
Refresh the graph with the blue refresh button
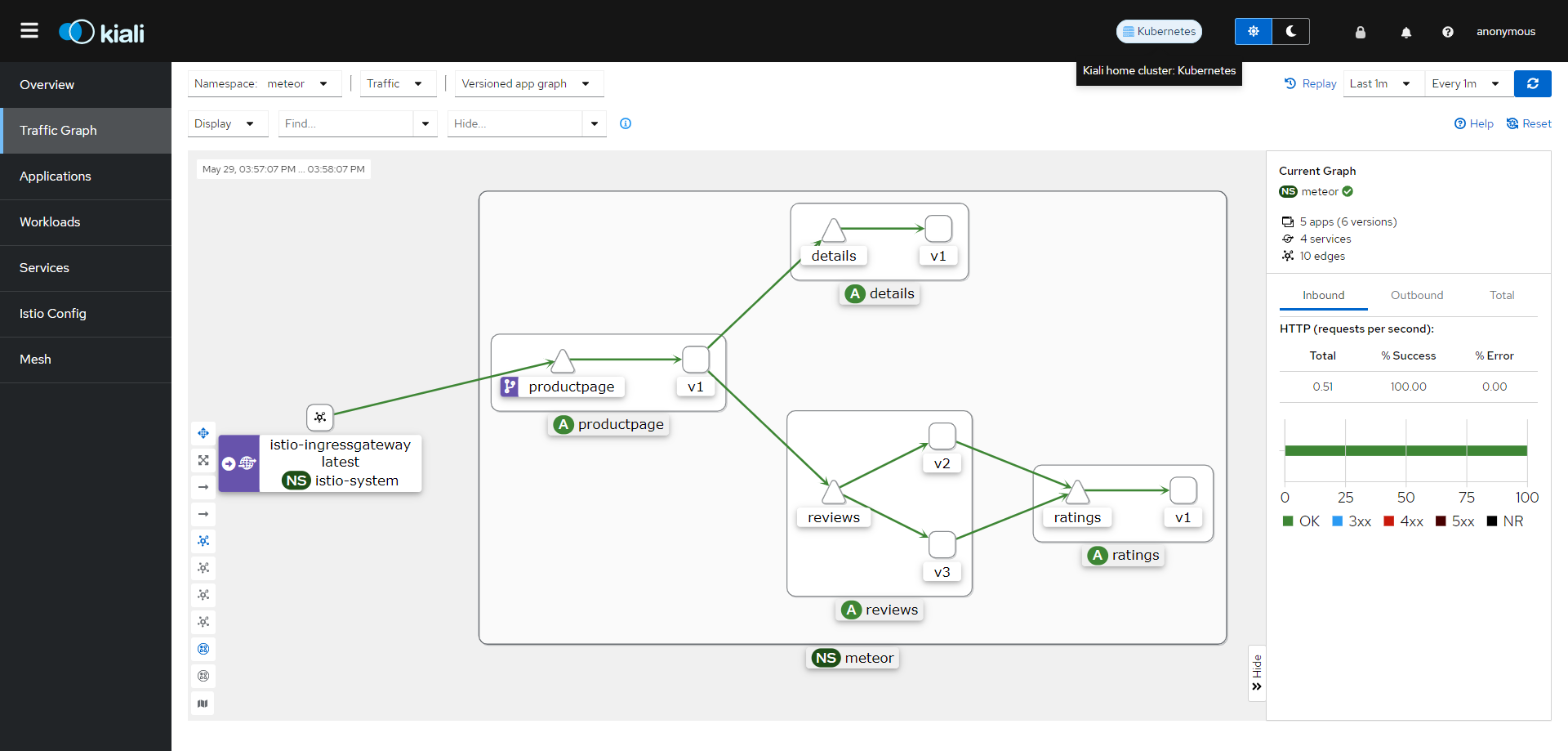coord(1532,83)
